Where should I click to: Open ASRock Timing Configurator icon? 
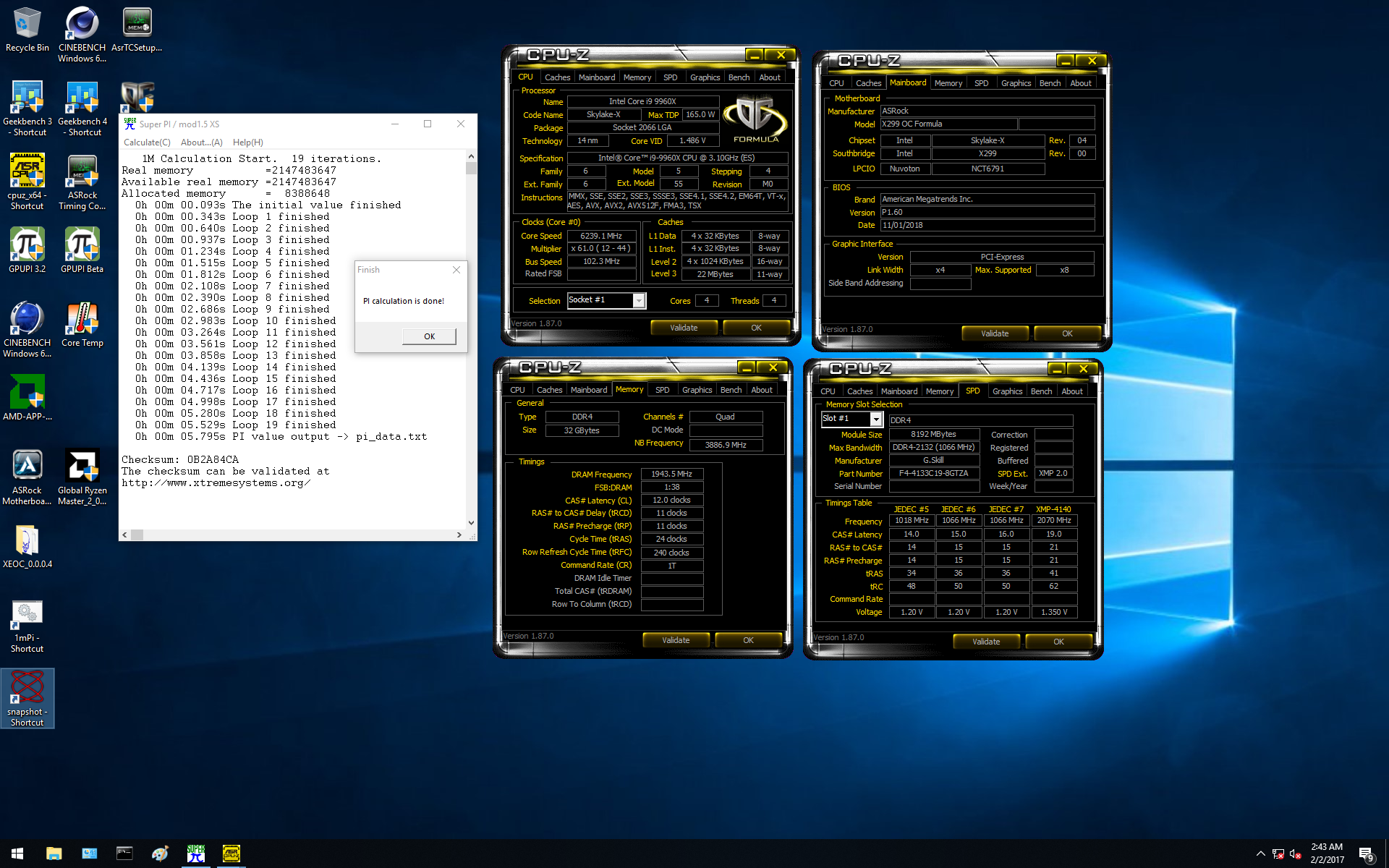[82, 182]
